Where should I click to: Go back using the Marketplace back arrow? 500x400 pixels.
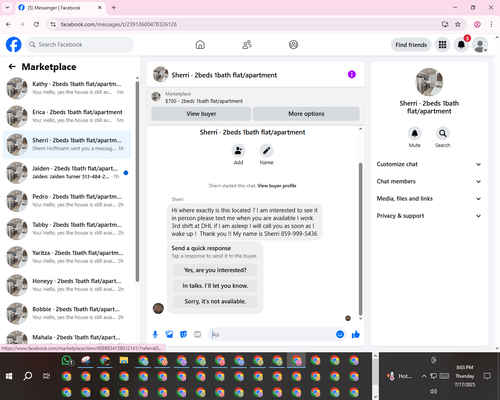12,67
